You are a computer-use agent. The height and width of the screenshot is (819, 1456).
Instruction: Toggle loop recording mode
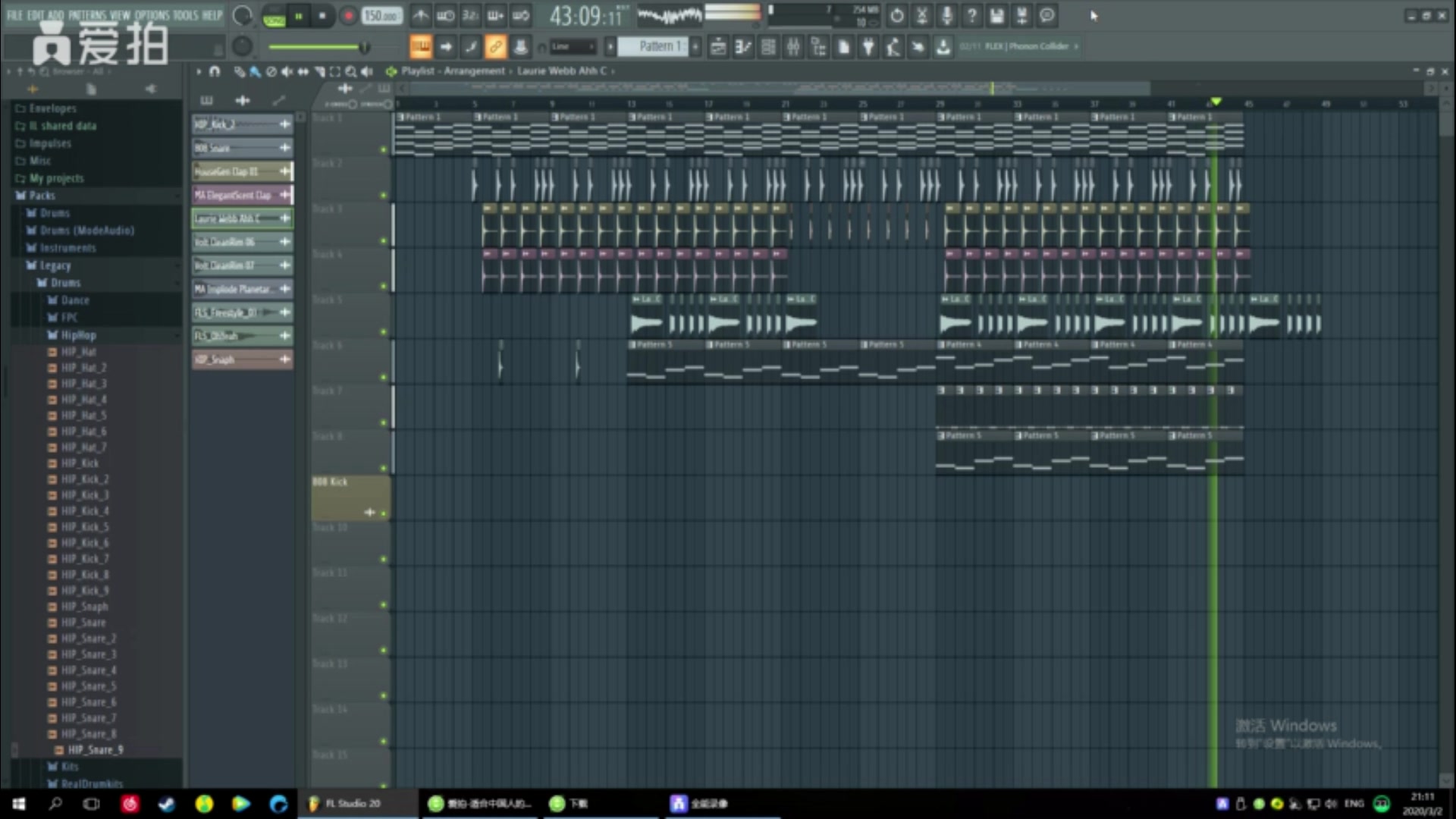pyautogui.click(x=520, y=15)
